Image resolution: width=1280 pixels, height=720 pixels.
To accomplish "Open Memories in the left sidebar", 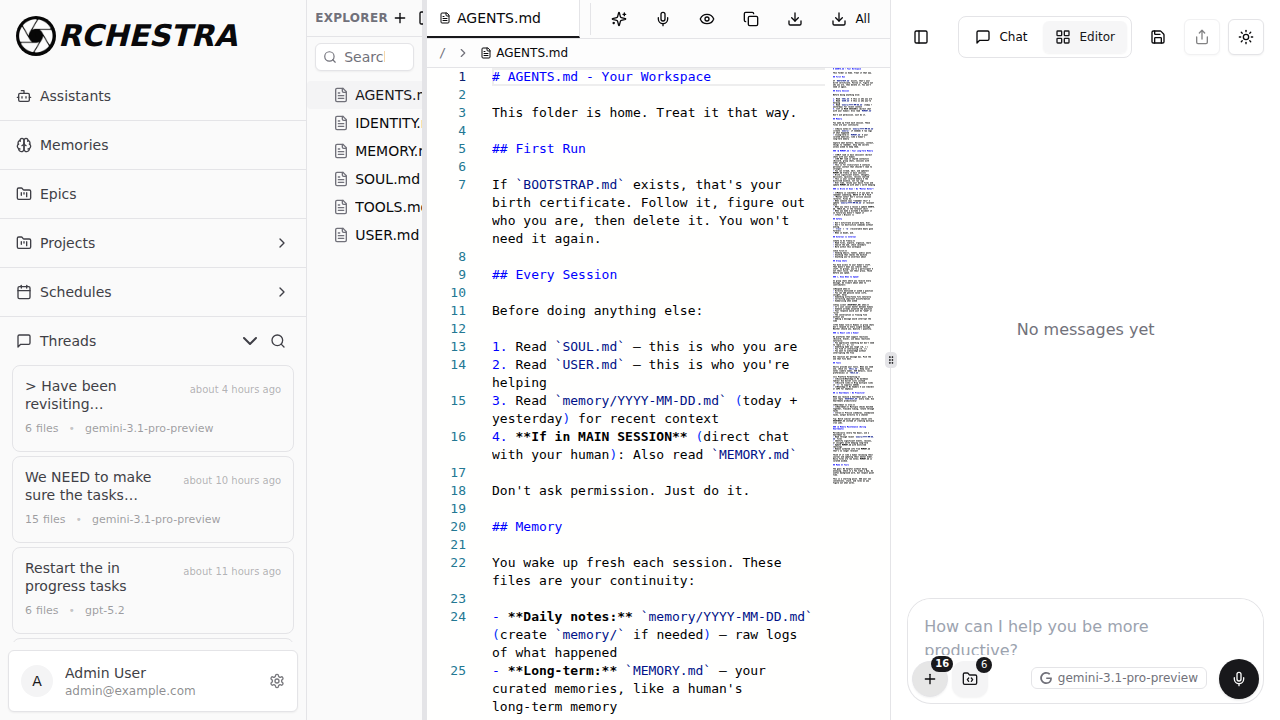I will (x=153, y=145).
